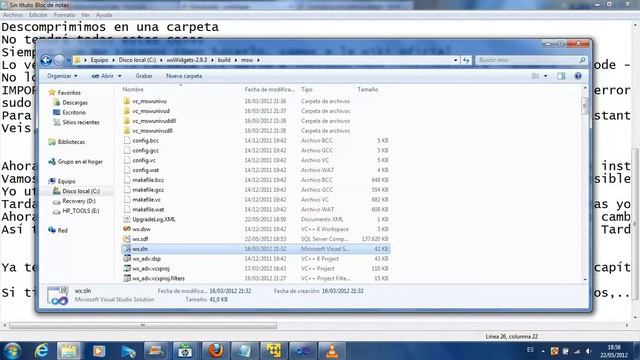Image resolution: width=640 pixels, height=360 pixels.
Task: Select Disco local (C:) in navigation pane
Action: pyautogui.click(x=81, y=191)
